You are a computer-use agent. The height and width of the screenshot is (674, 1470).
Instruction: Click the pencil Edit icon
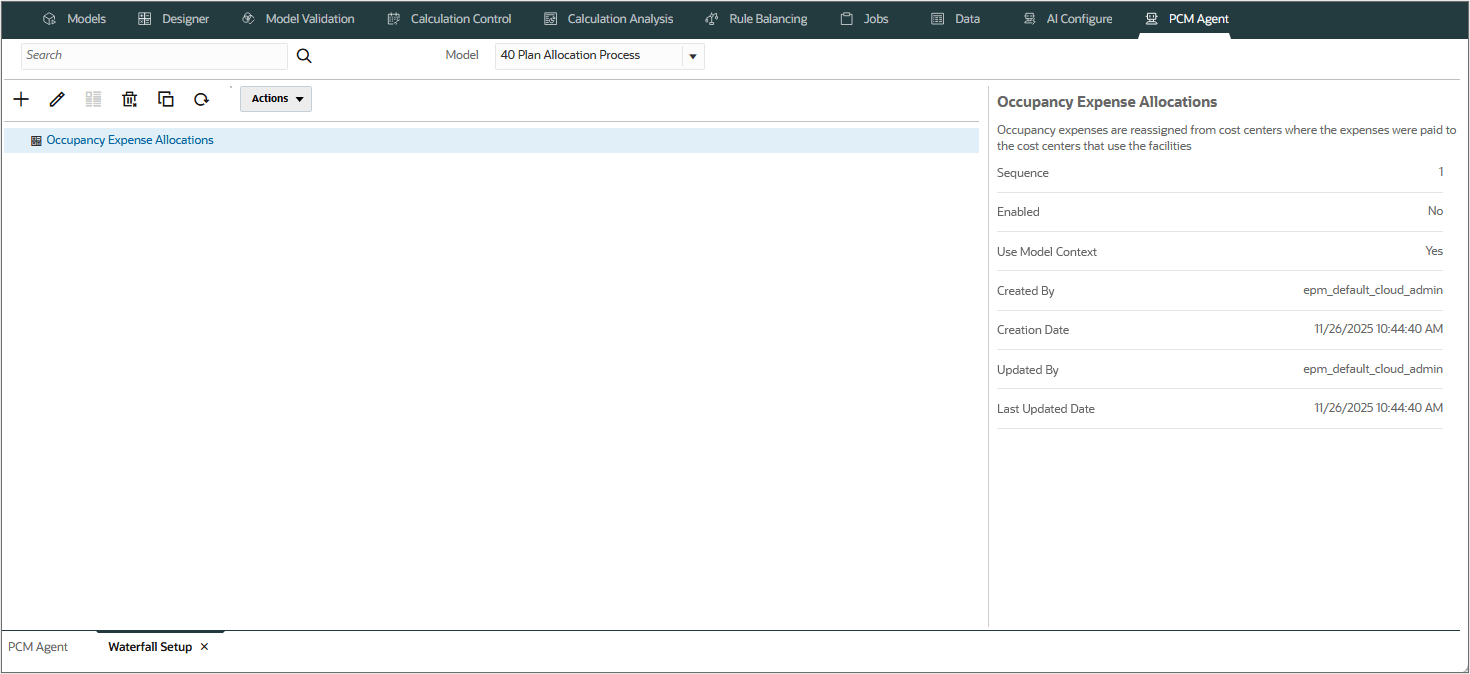point(57,99)
